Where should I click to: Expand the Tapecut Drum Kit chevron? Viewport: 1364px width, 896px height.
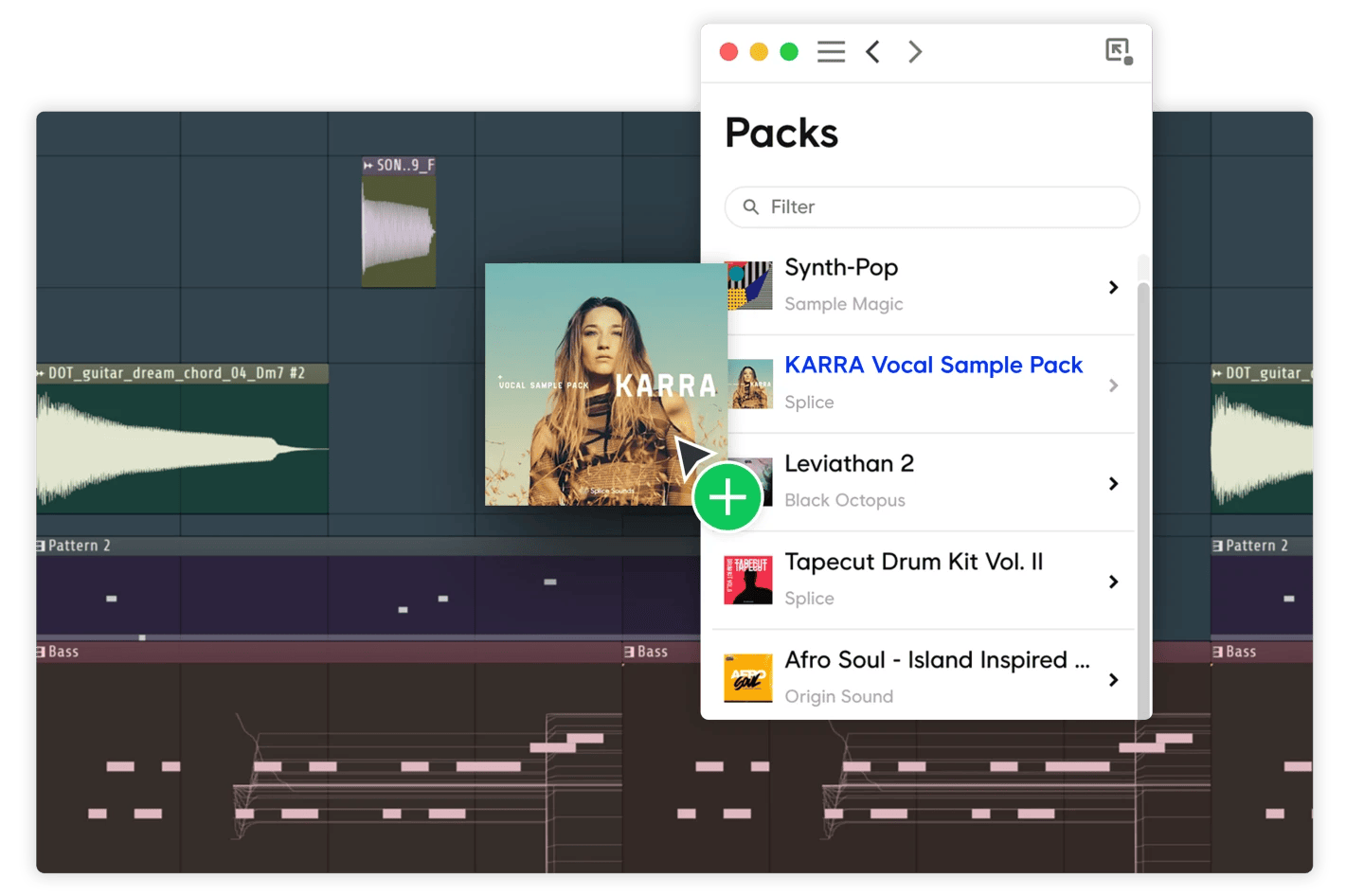click(x=1113, y=582)
